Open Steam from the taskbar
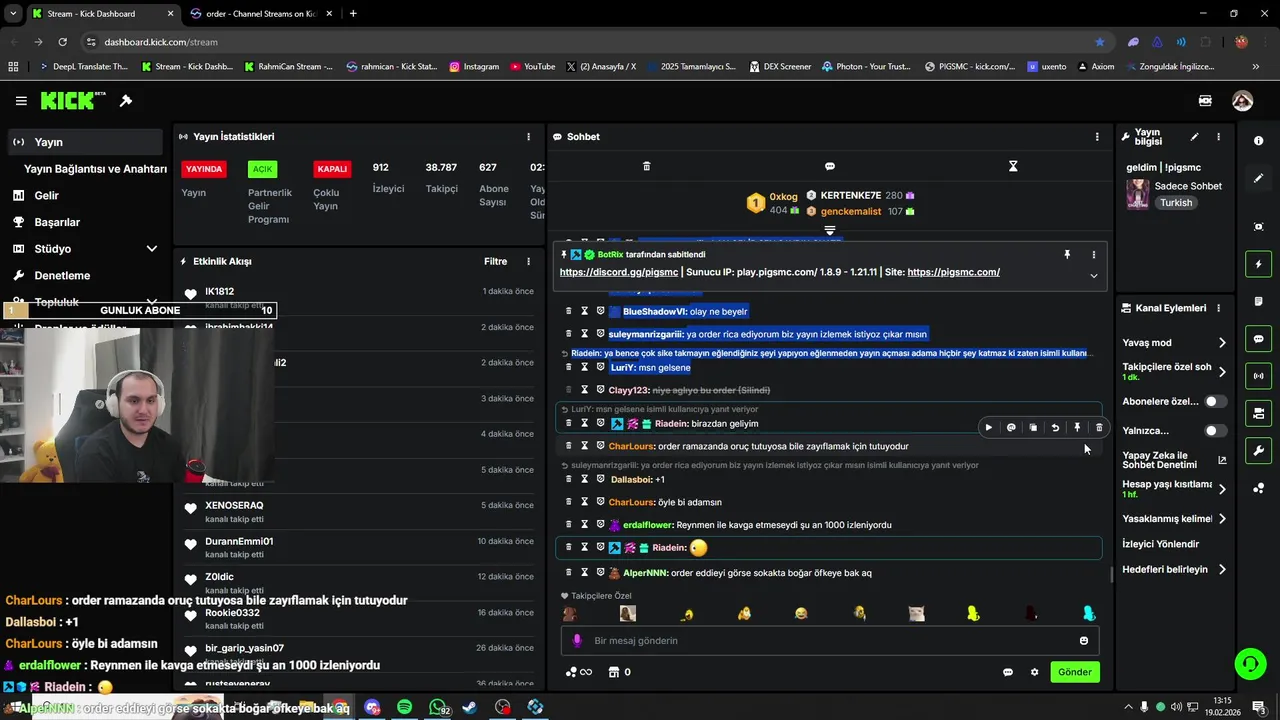 (x=470, y=707)
